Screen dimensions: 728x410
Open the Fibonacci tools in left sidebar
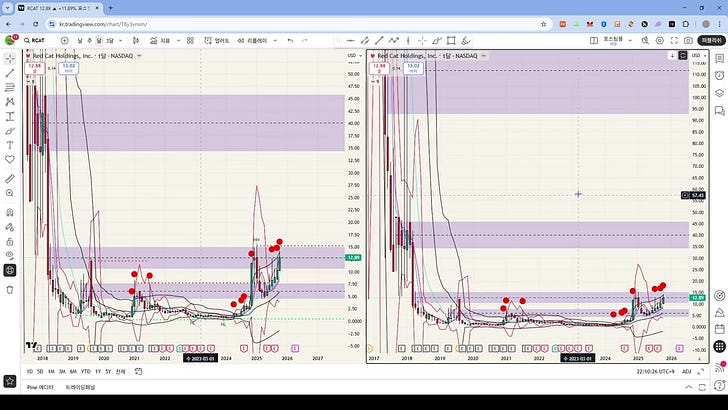pyautogui.click(x=10, y=87)
